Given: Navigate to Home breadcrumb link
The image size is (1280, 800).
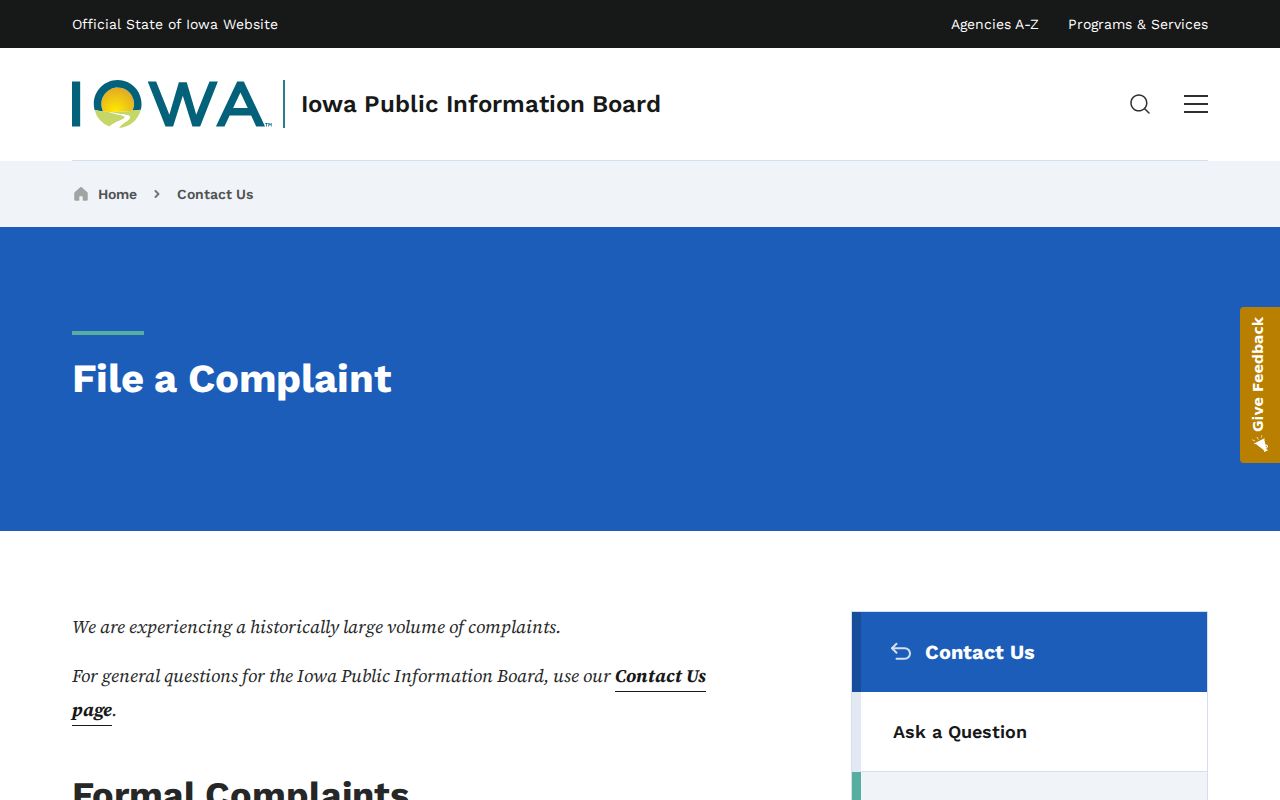Looking at the screenshot, I should coord(117,194).
